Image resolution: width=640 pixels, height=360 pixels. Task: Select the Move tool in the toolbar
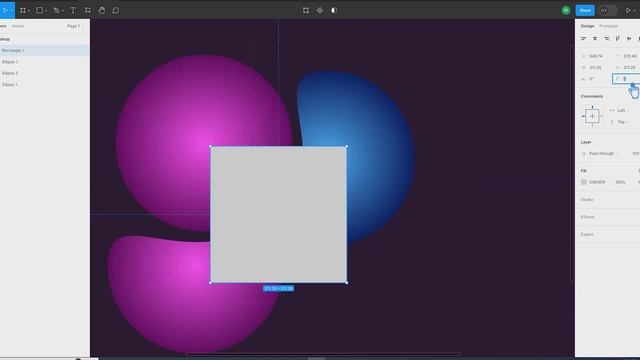pos(5,10)
